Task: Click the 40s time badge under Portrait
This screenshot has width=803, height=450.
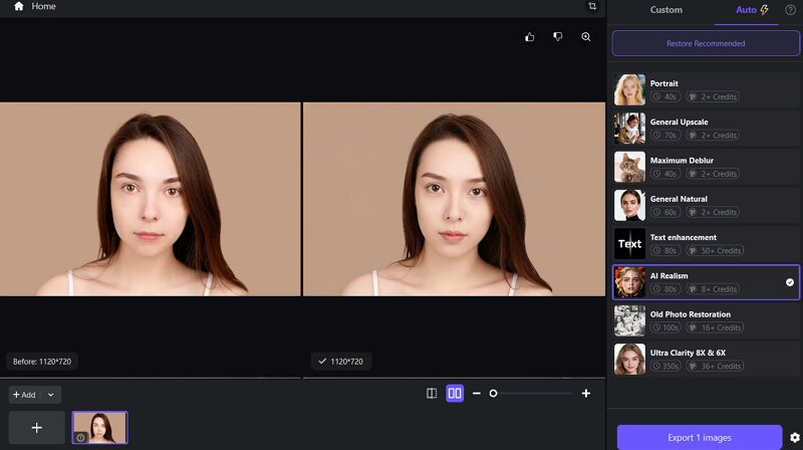Action: (x=665, y=97)
